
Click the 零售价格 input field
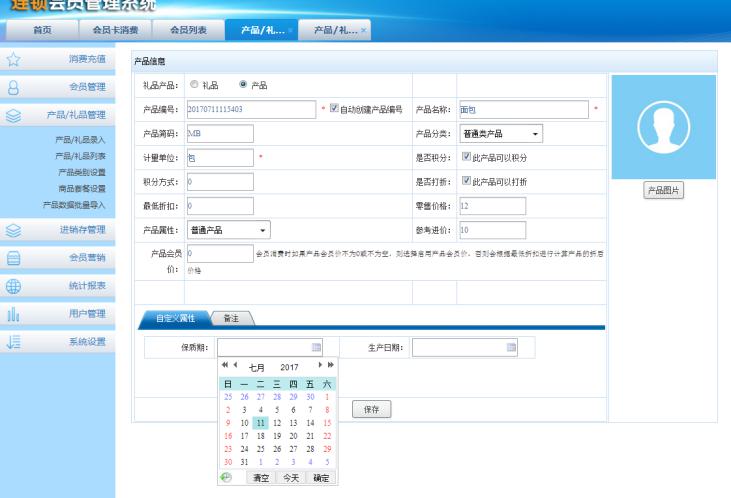pos(492,205)
